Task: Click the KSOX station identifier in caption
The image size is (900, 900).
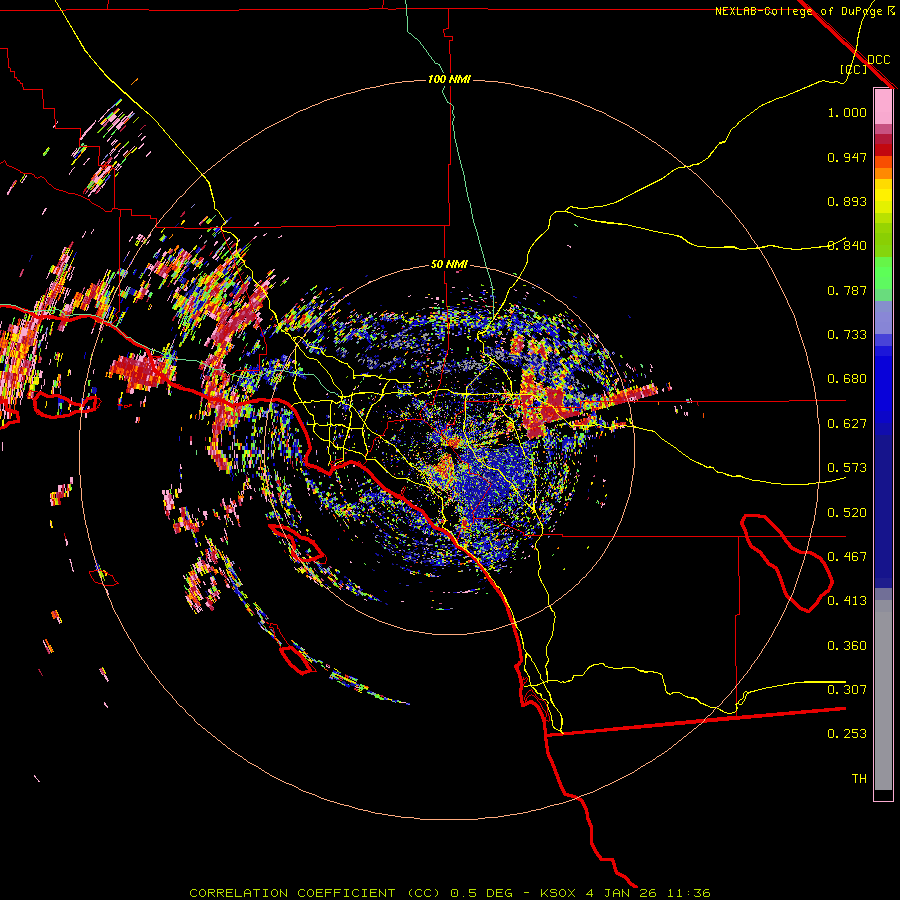Action: point(558,893)
